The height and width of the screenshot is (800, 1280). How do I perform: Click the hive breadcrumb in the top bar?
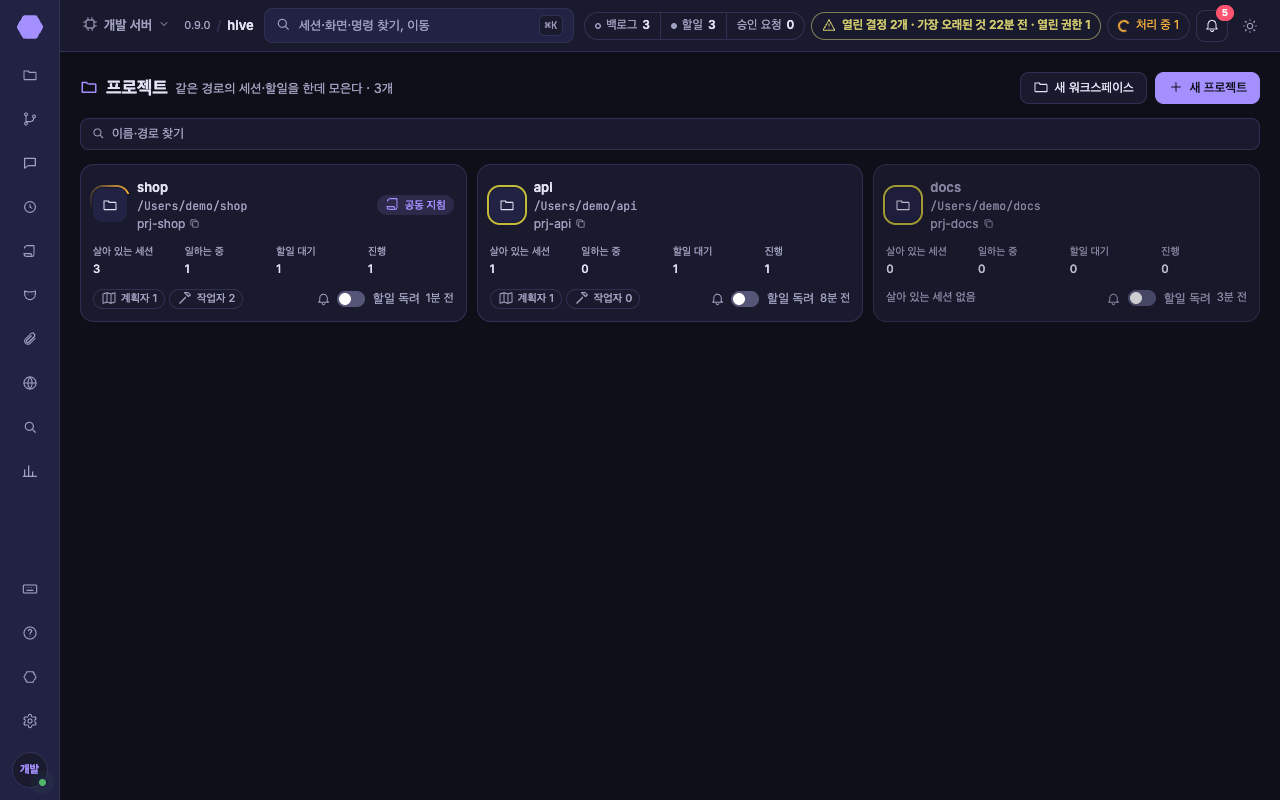[x=240, y=25]
